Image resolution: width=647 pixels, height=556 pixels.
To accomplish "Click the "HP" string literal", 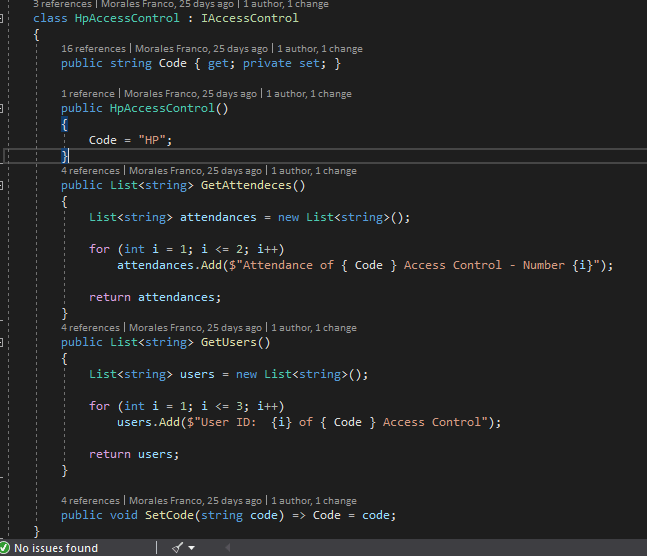I will [x=152, y=140].
